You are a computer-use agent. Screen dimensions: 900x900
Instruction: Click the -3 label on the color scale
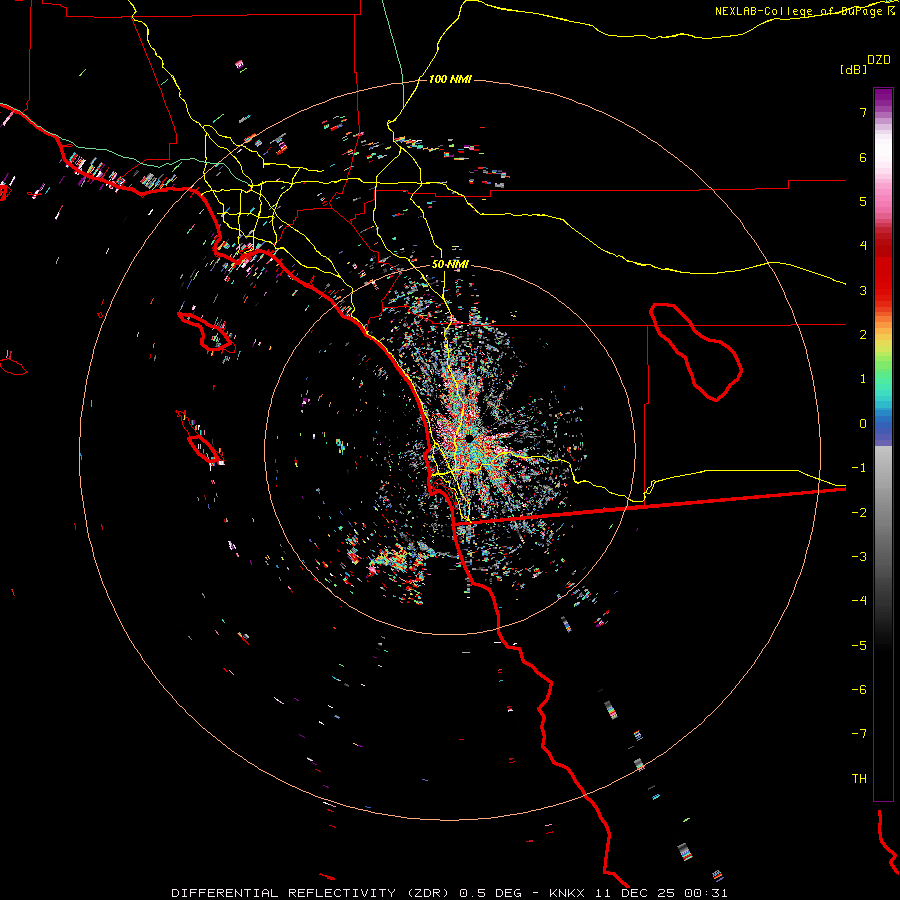859,557
